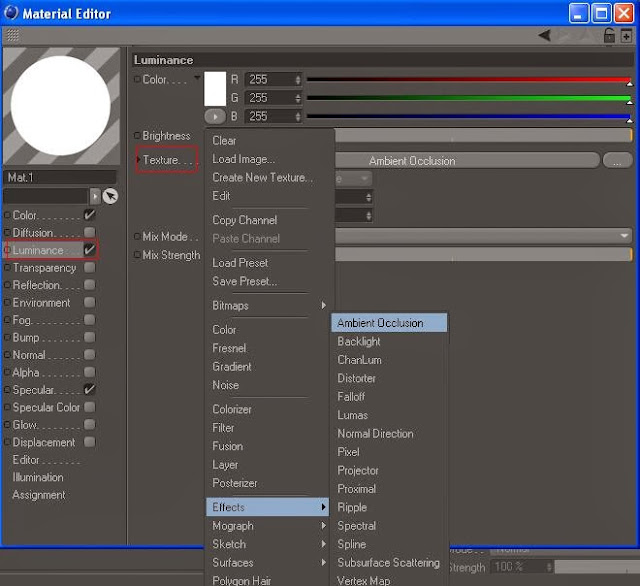This screenshot has height=586, width=640.
Task: Choose Fresnel shader from menu
Action: coord(229,348)
